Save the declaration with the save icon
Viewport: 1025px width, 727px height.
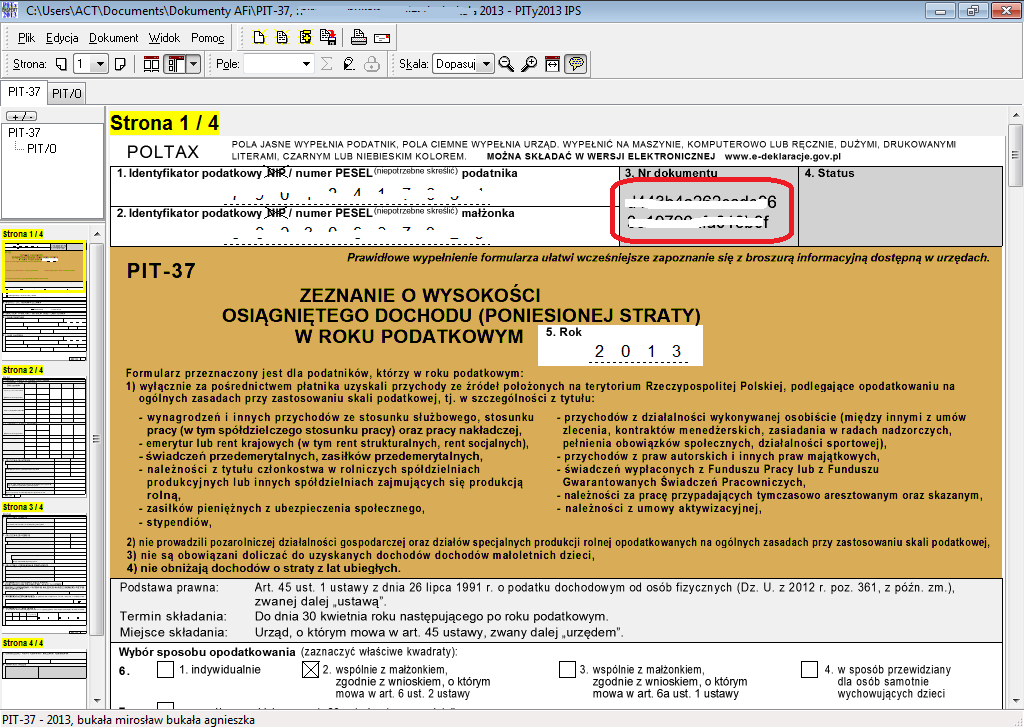point(330,37)
